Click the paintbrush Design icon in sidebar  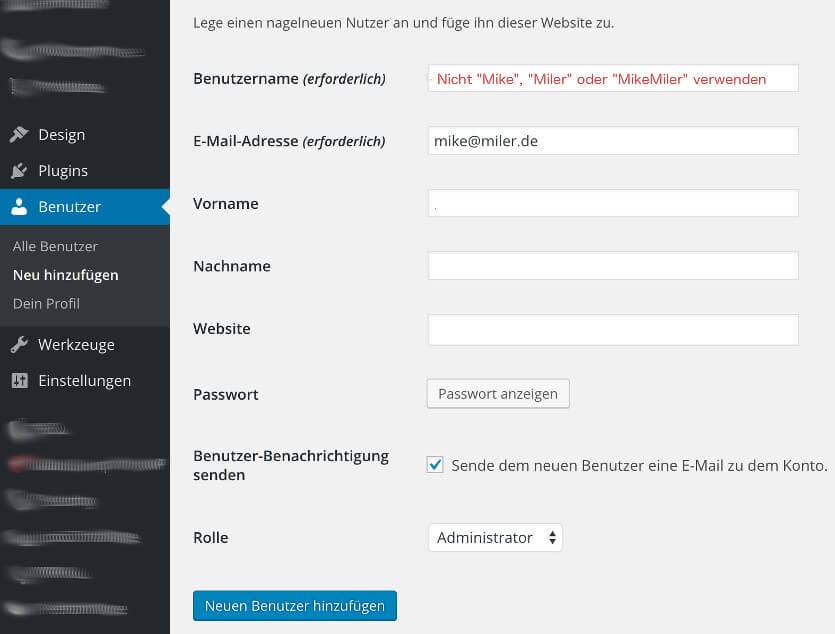(20, 135)
